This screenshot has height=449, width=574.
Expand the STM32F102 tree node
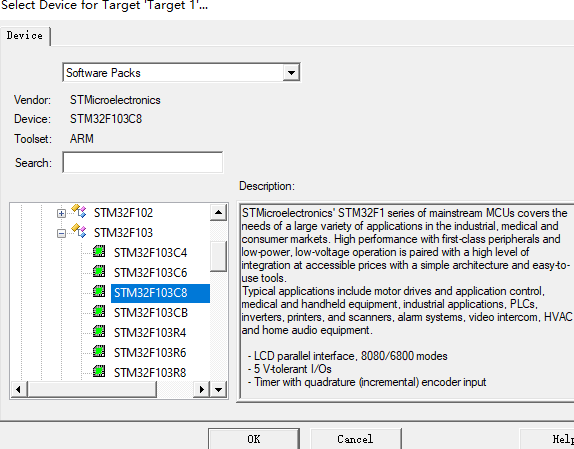tap(62, 213)
